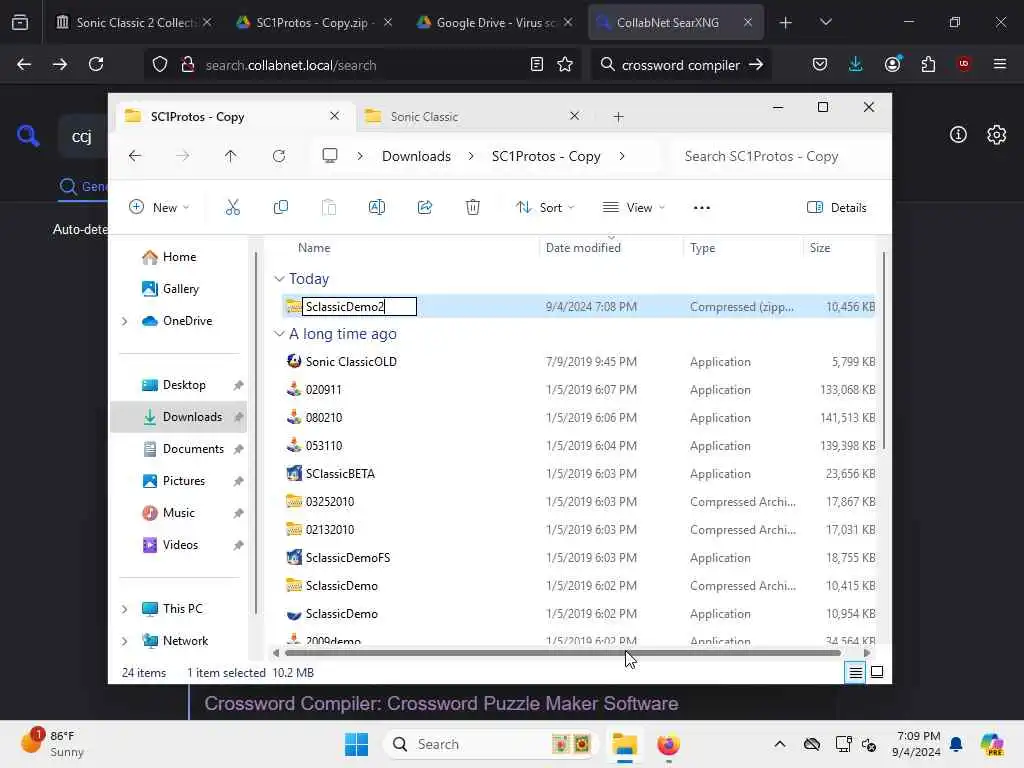Open Firefox extensions puzzle icon
The height and width of the screenshot is (768, 1024).
[928, 64]
